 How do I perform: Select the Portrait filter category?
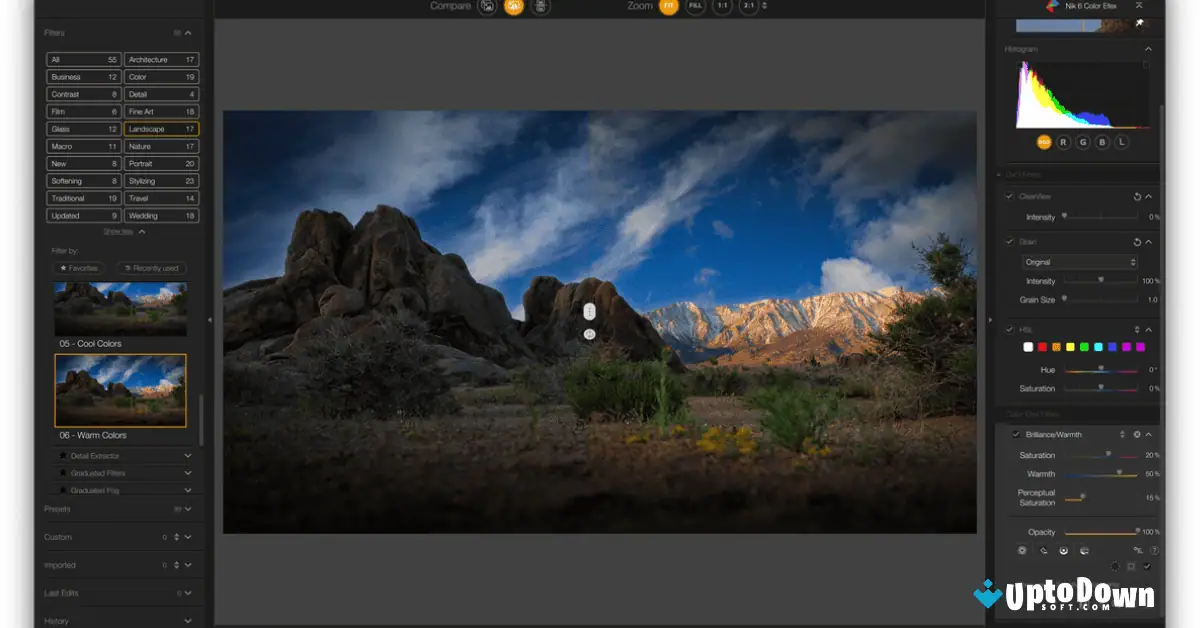pyautogui.click(x=162, y=164)
